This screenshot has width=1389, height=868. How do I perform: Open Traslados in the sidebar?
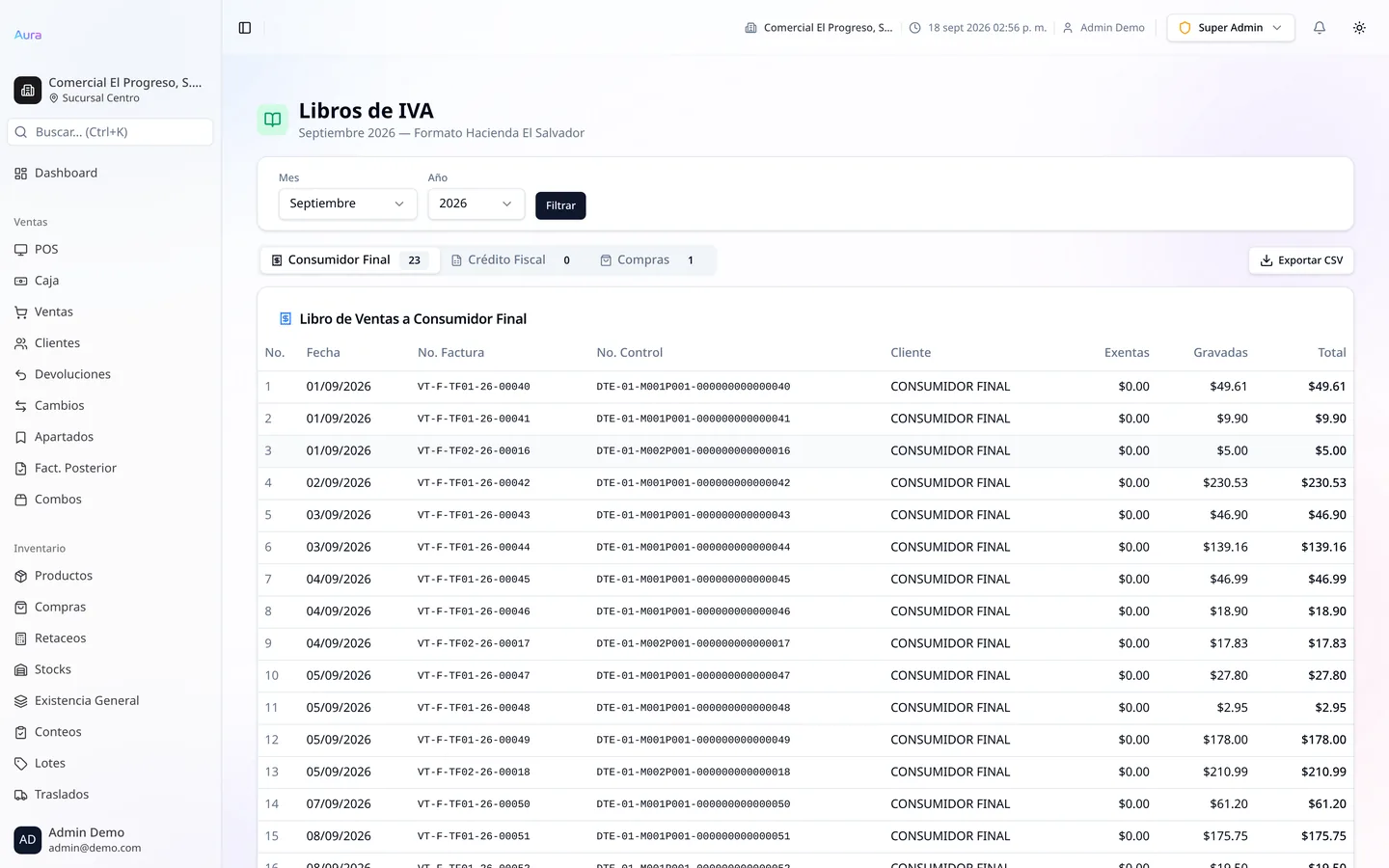[x=110, y=795]
